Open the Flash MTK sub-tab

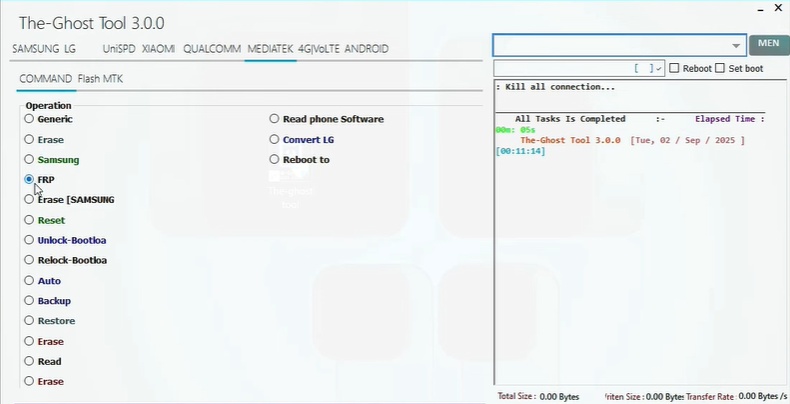[x=100, y=79]
